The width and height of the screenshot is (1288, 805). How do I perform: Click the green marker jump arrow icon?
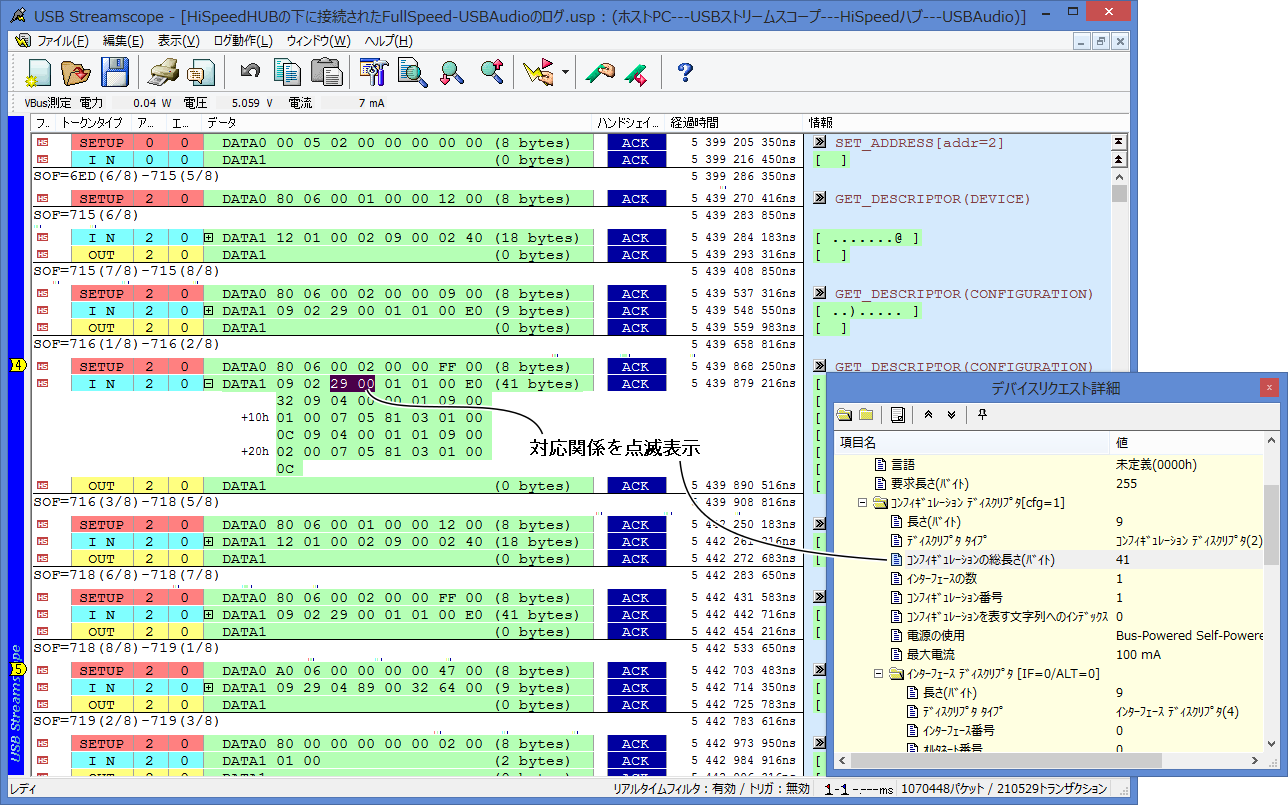pyautogui.click(x=636, y=72)
